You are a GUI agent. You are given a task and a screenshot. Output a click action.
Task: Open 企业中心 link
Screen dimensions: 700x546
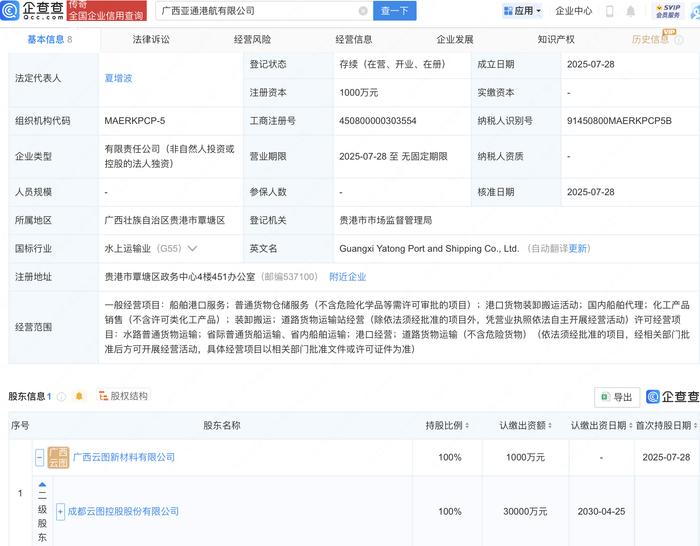coord(574,11)
